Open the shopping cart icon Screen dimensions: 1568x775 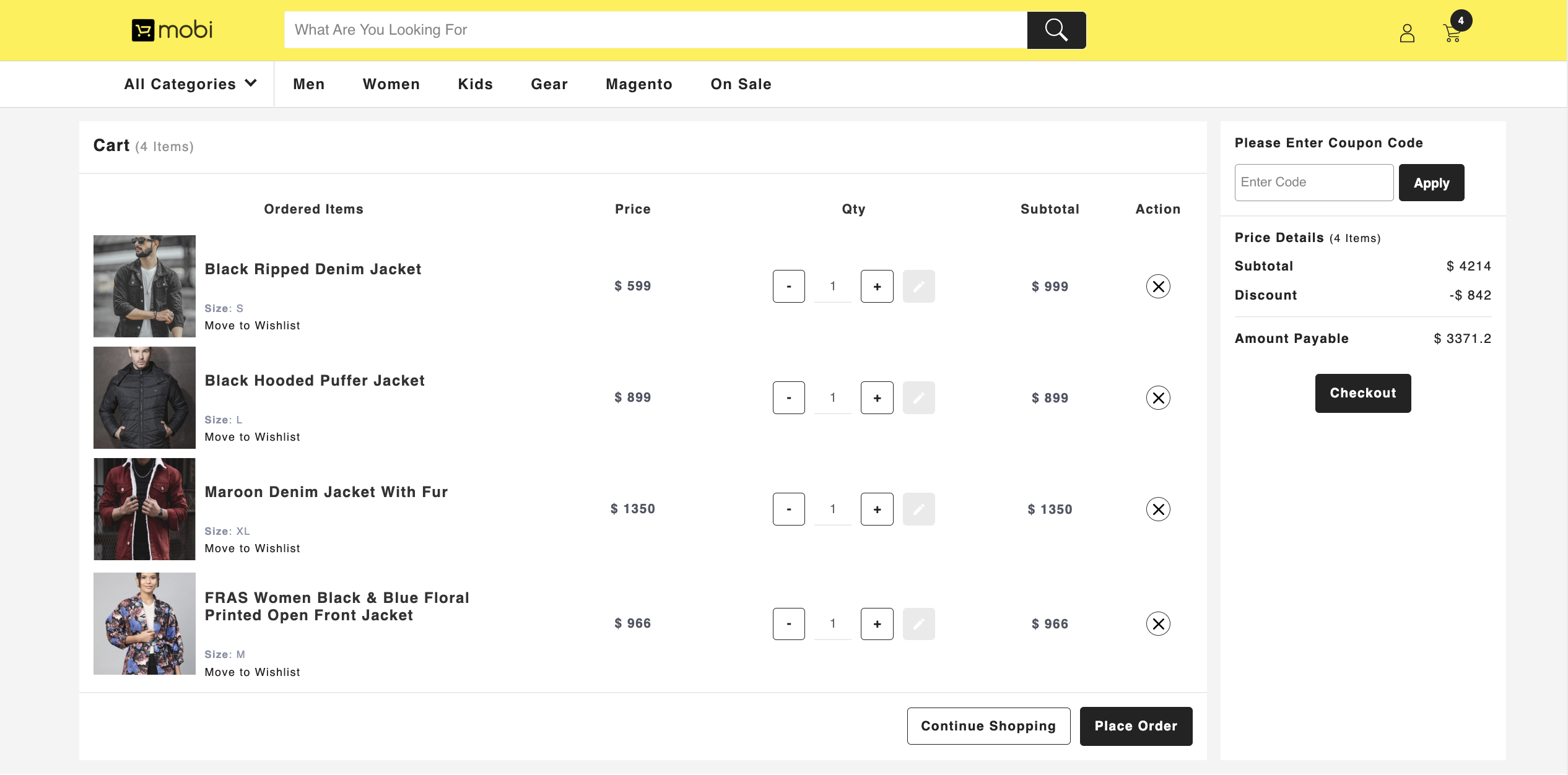[x=1452, y=34]
